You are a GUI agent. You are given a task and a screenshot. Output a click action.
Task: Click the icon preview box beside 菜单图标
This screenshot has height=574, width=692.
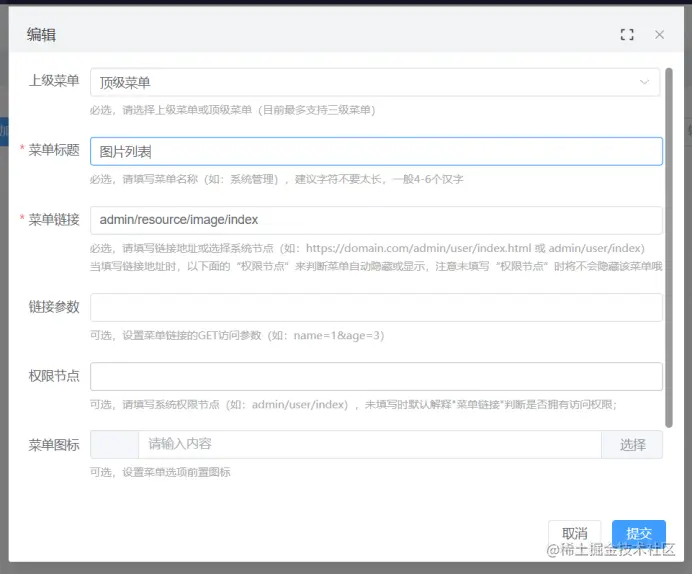click(x=114, y=444)
